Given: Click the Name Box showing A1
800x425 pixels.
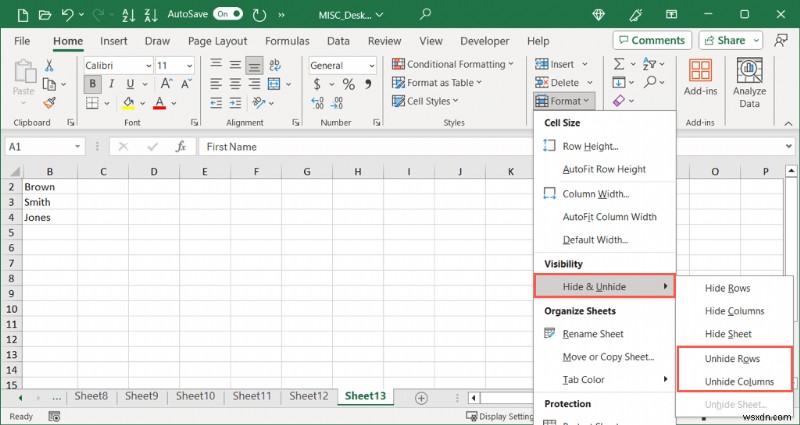Looking at the screenshot, I should point(45,147).
